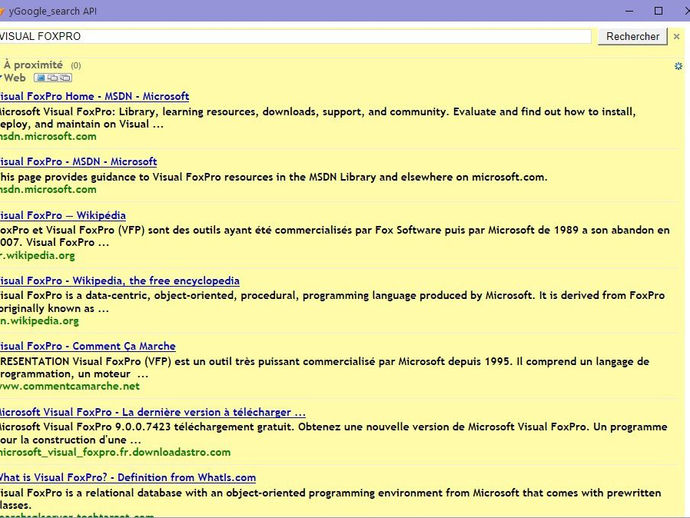This screenshot has width=690, height=518.
Task: Open Visual FoxPro — Wikipédia result
Action: pos(62,215)
